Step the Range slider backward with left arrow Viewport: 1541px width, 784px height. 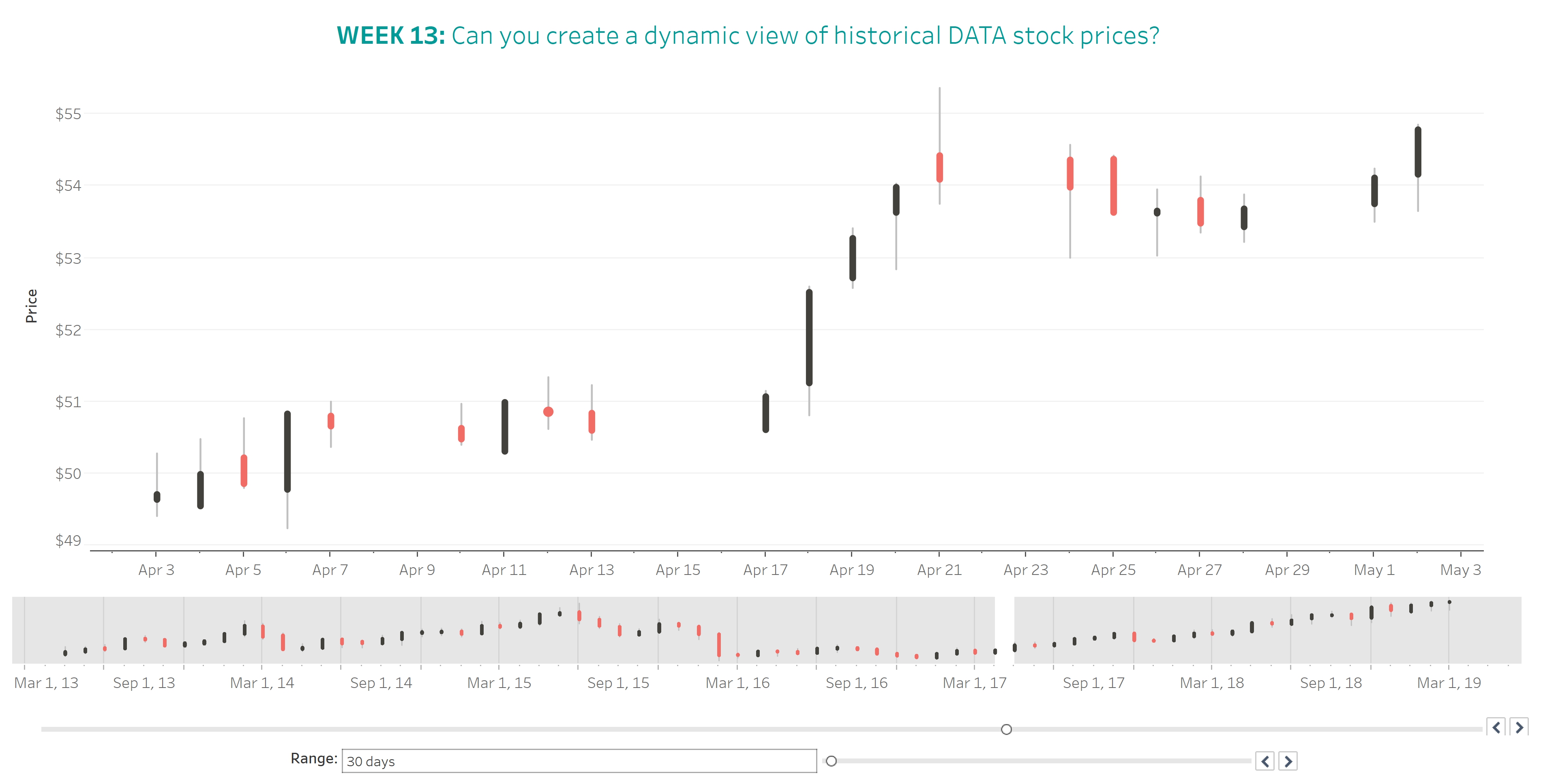1265,761
